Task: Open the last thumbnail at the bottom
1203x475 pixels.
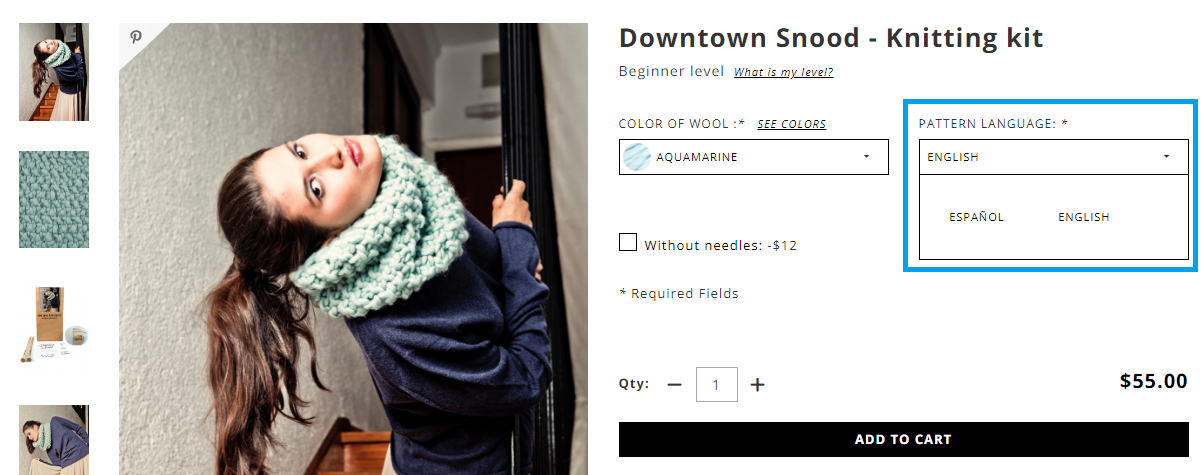Action: [54, 440]
